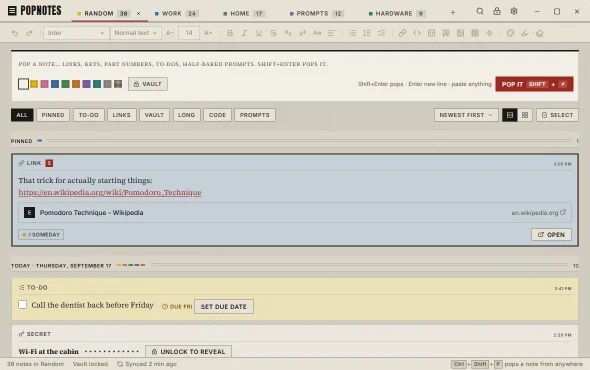
Task: Open the color palette tool
Action: coord(510,33)
